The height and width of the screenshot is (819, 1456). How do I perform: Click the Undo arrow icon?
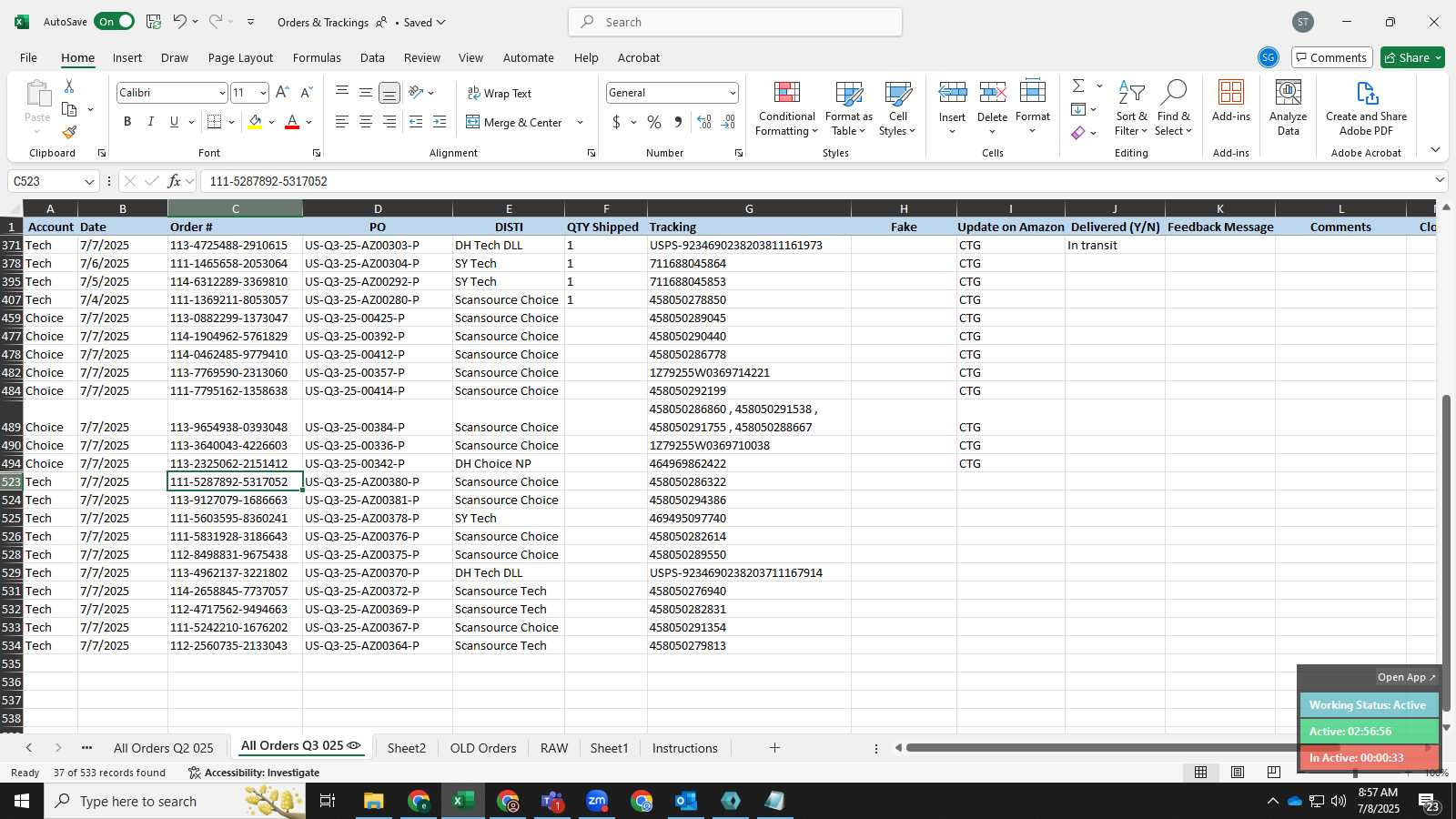(180, 22)
